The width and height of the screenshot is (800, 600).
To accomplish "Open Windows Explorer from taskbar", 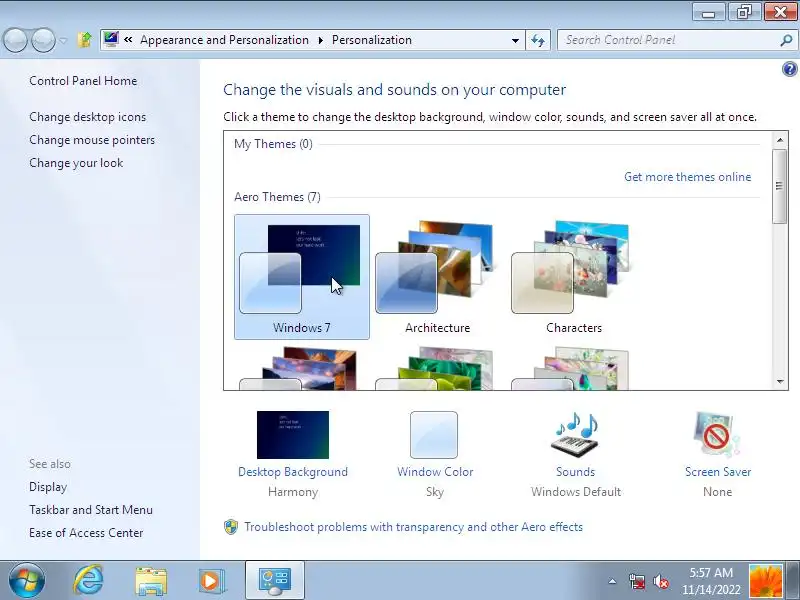I will tap(151, 581).
